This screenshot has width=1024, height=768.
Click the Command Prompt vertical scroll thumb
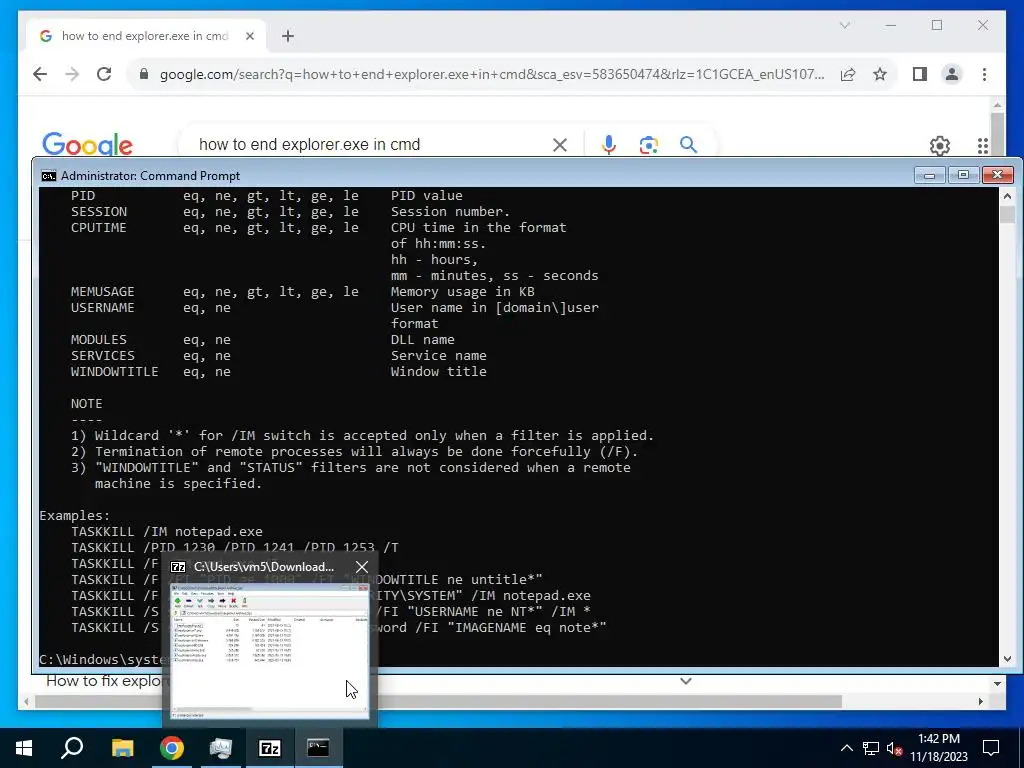tap(1007, 215)
